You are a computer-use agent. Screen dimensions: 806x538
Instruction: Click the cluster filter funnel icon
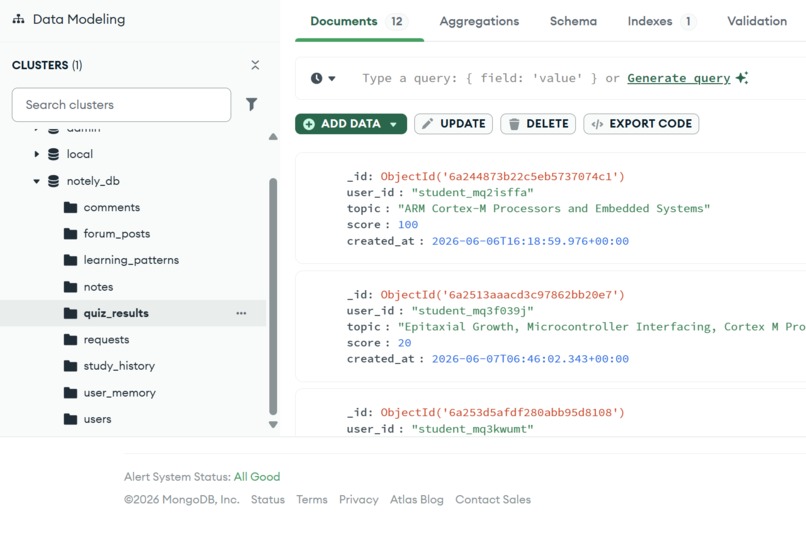click(251, 104)
